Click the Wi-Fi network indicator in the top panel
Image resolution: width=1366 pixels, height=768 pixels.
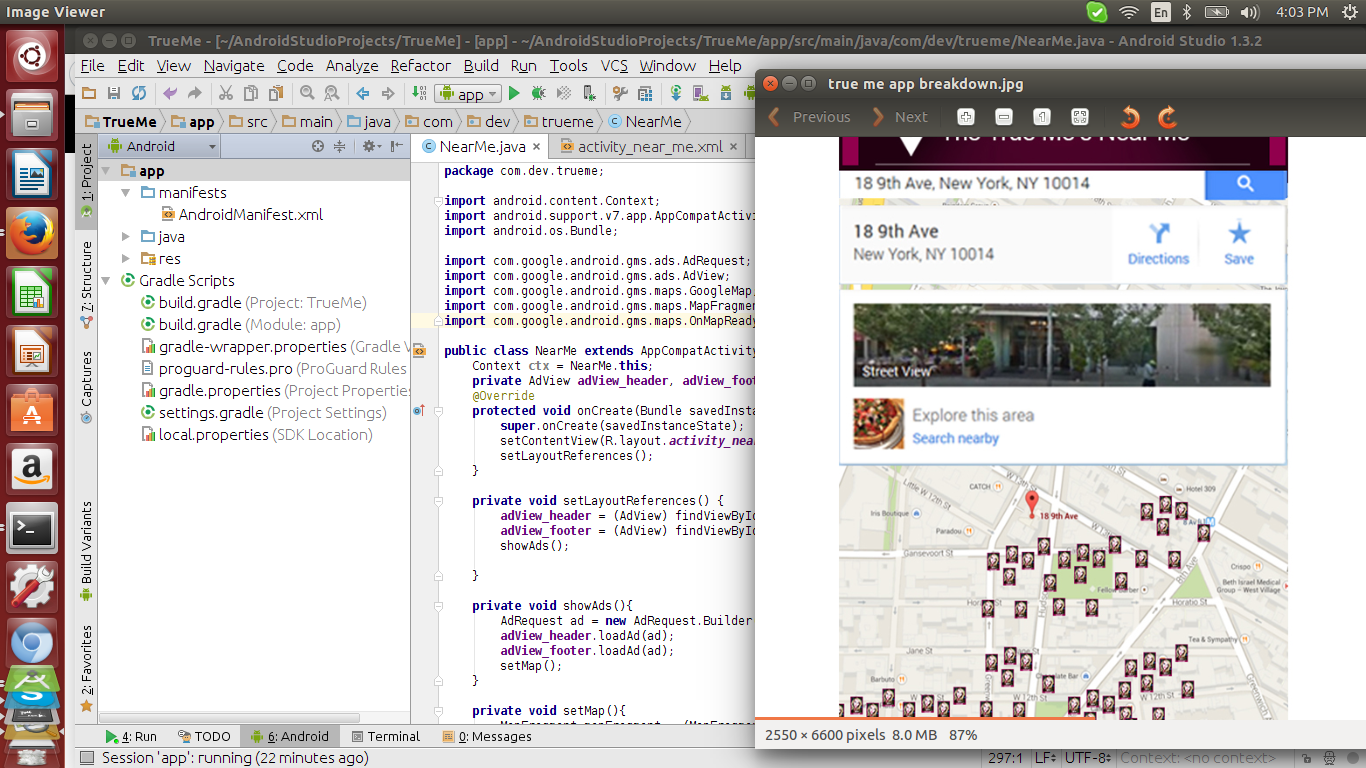tap(1129, 12)
